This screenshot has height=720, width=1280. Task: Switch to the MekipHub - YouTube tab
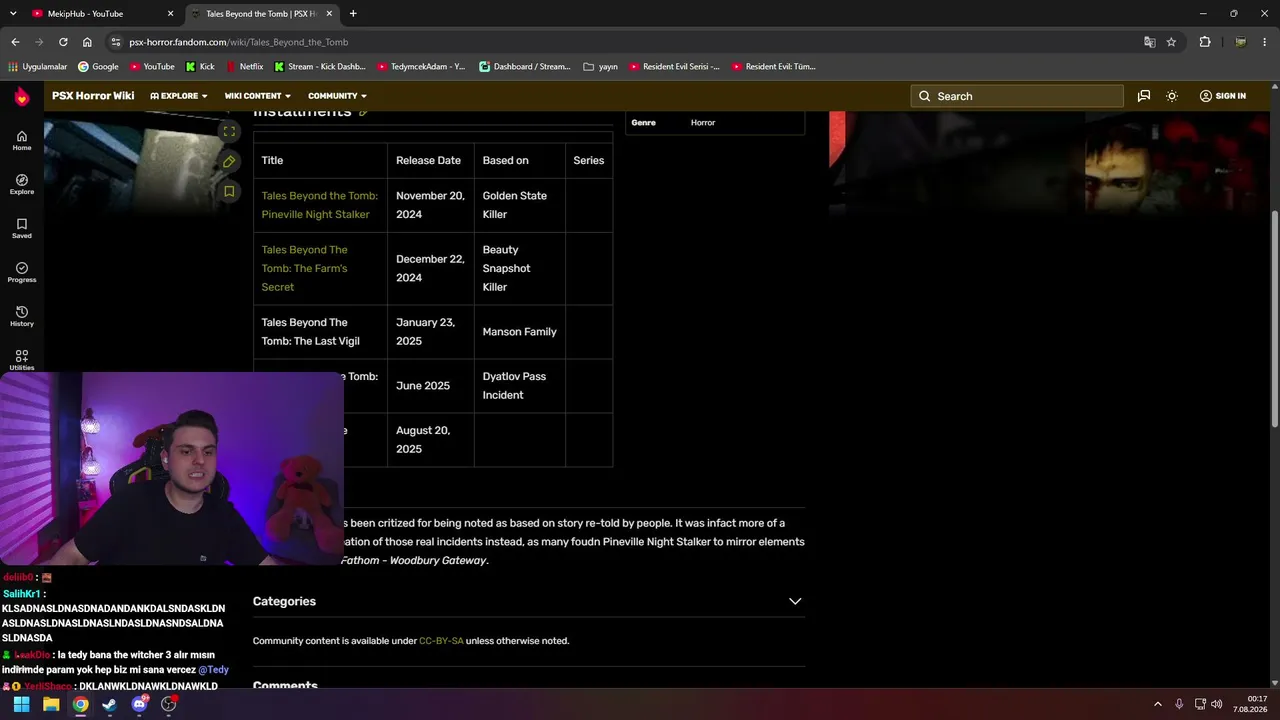(102, 14)
